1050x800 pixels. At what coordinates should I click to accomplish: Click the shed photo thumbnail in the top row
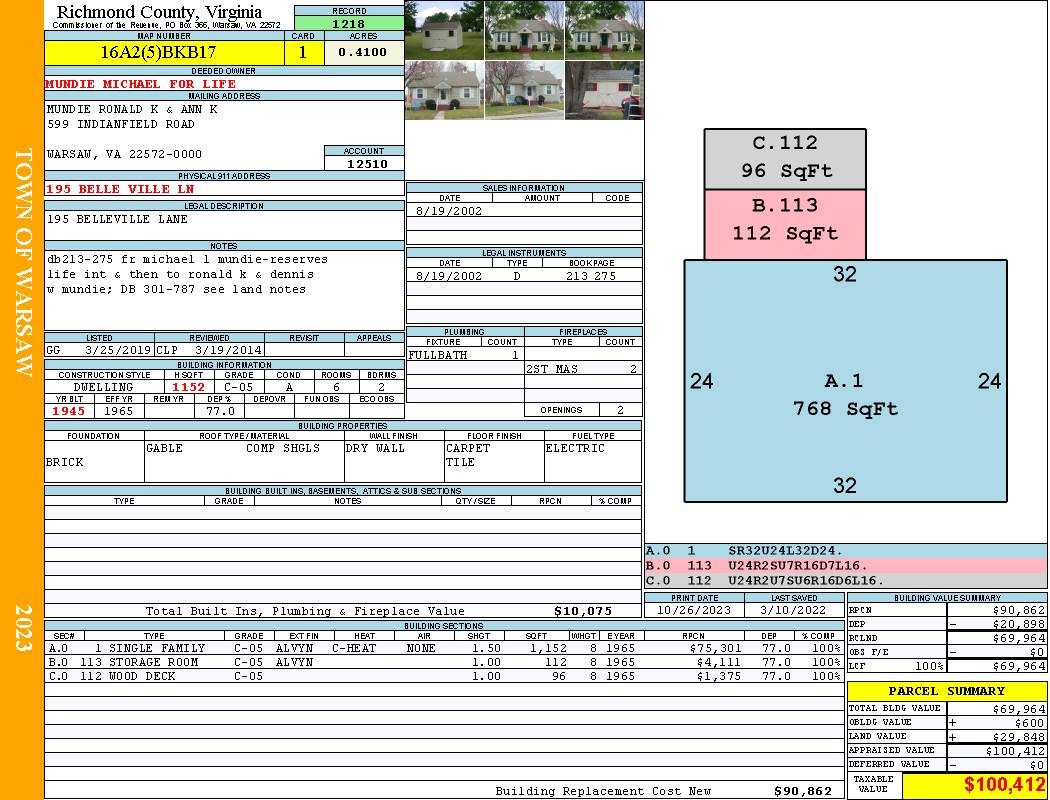(x=444, y=30)
